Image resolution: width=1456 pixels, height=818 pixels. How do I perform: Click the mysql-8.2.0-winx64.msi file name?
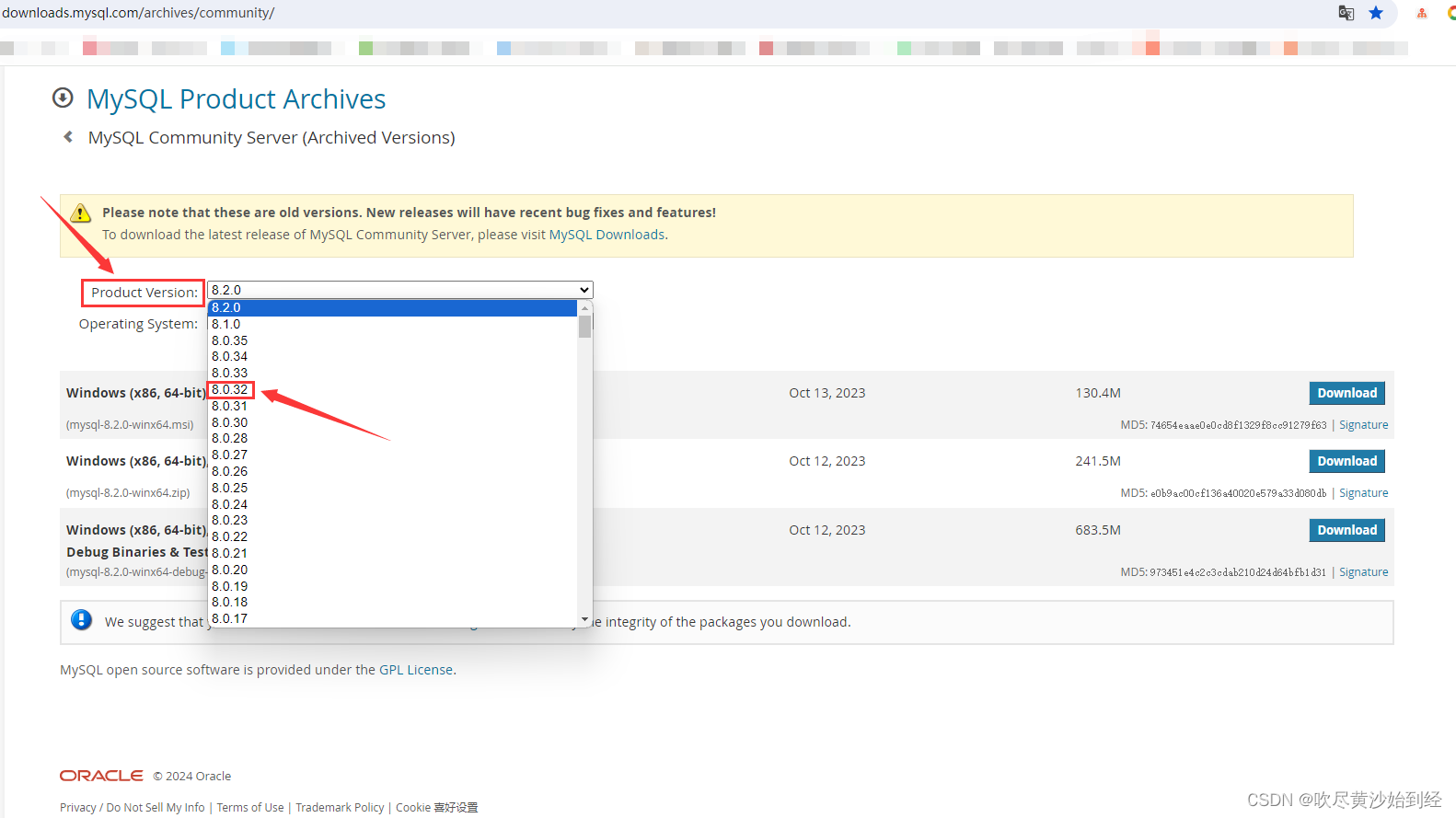pyautogui.click(x=130, y=425)
